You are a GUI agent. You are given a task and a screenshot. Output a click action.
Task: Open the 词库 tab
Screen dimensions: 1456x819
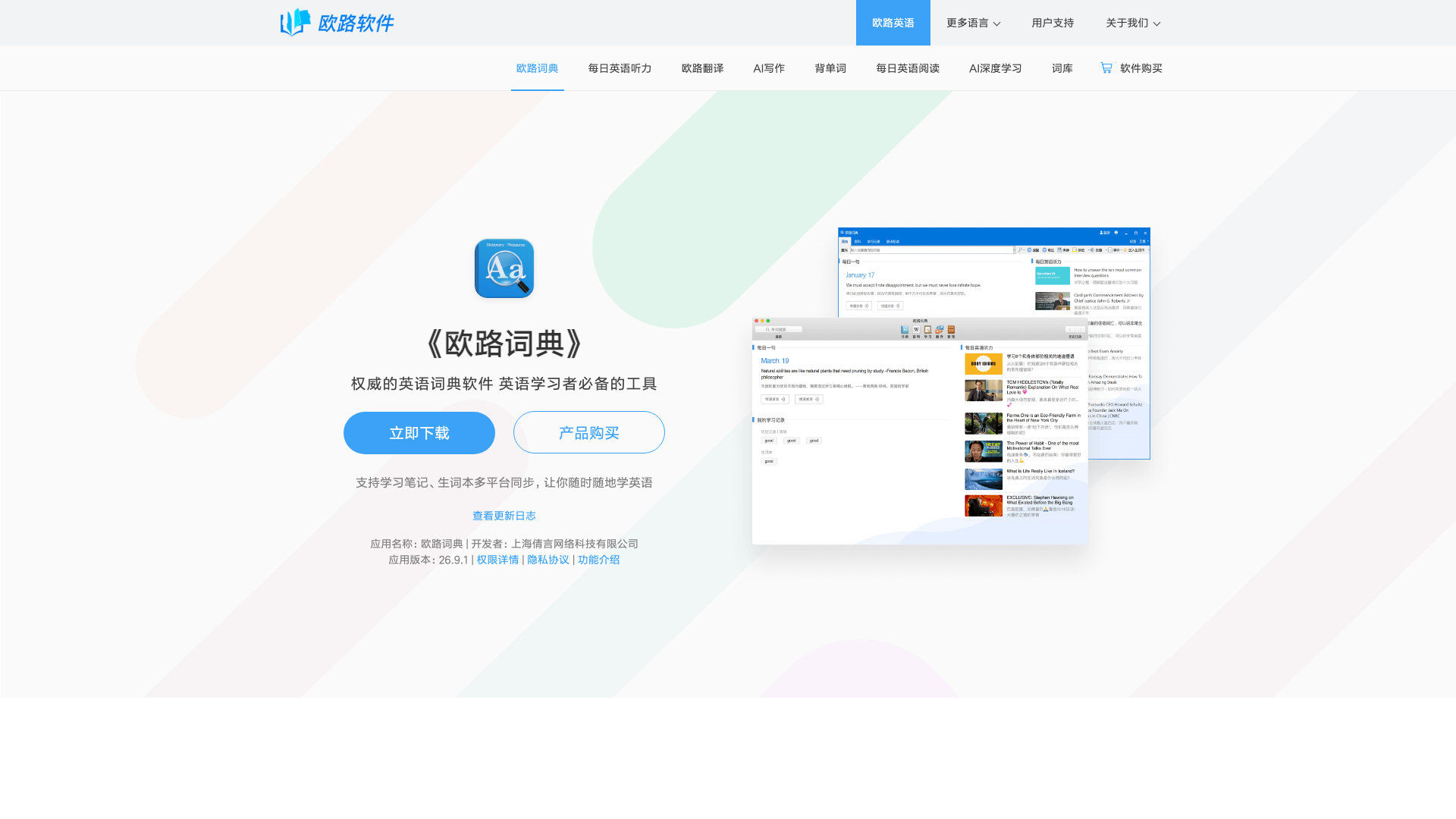[x=1062, y=68]
